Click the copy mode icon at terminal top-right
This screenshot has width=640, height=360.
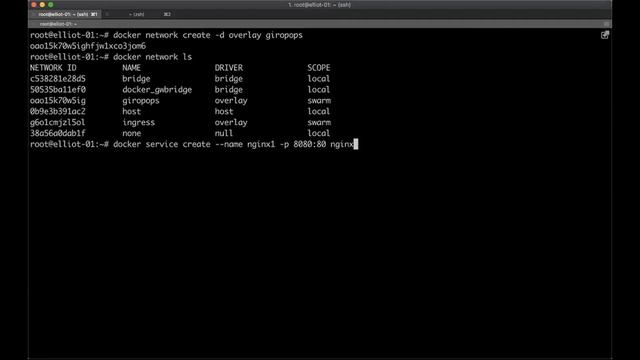tap(605, 35)
